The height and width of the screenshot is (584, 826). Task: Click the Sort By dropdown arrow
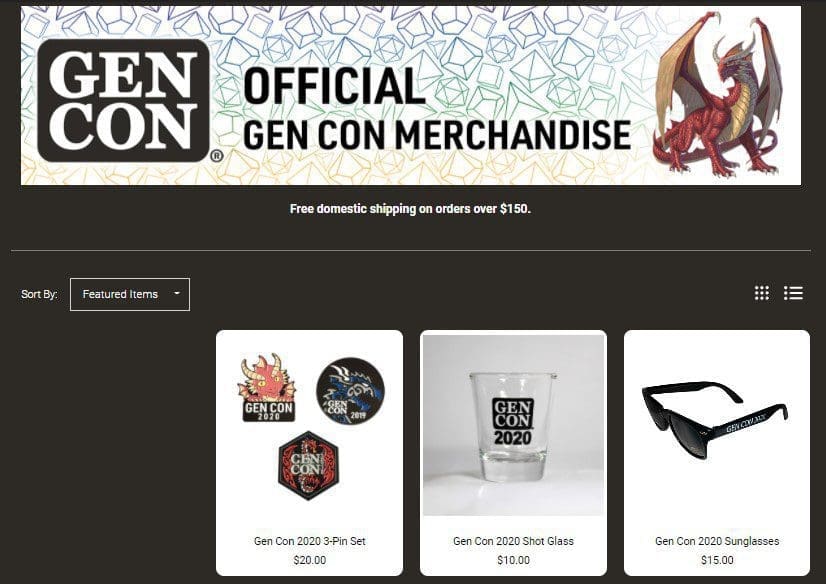click(x=177, y=293)
